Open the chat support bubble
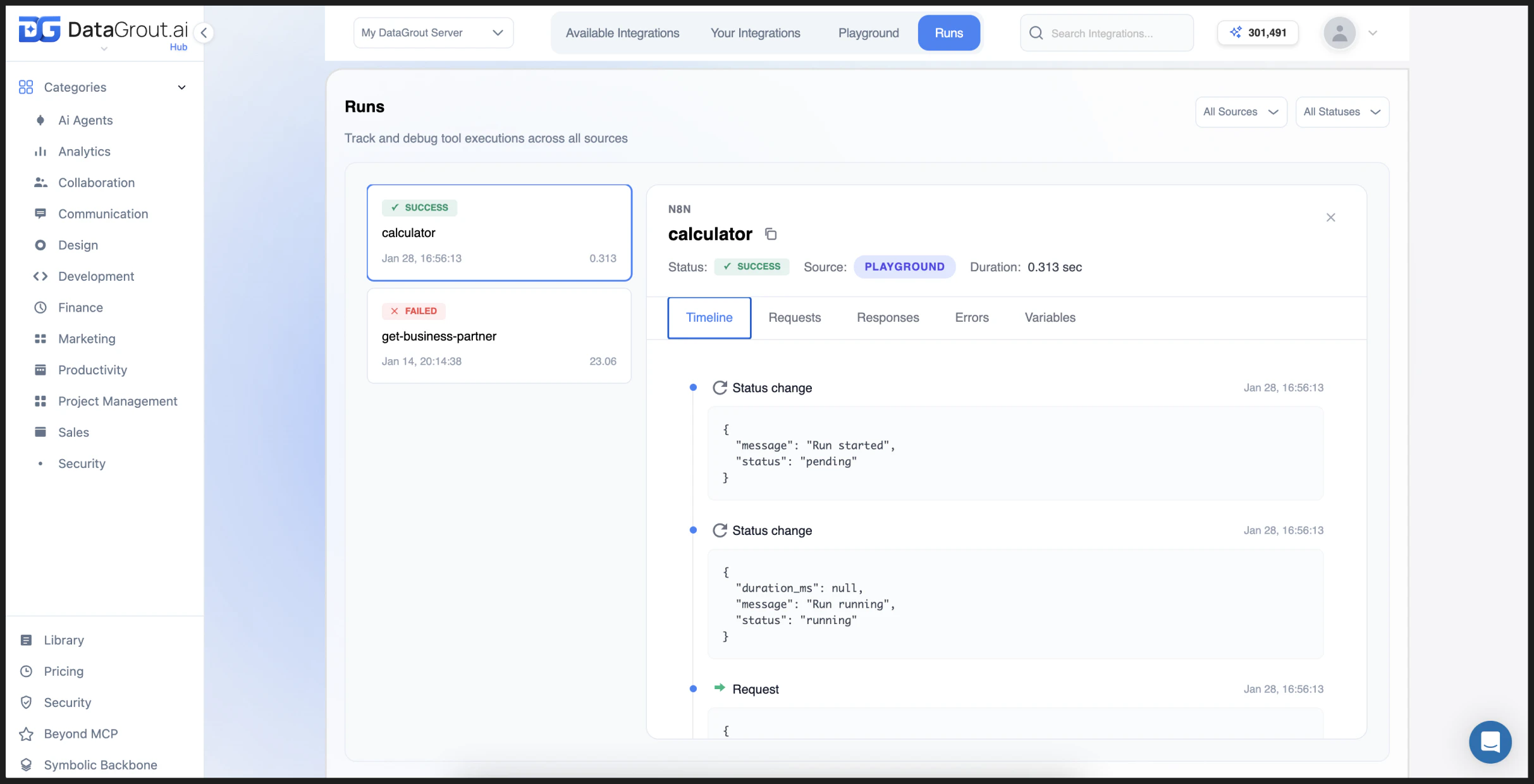1534x784 pixels. 1490,742
